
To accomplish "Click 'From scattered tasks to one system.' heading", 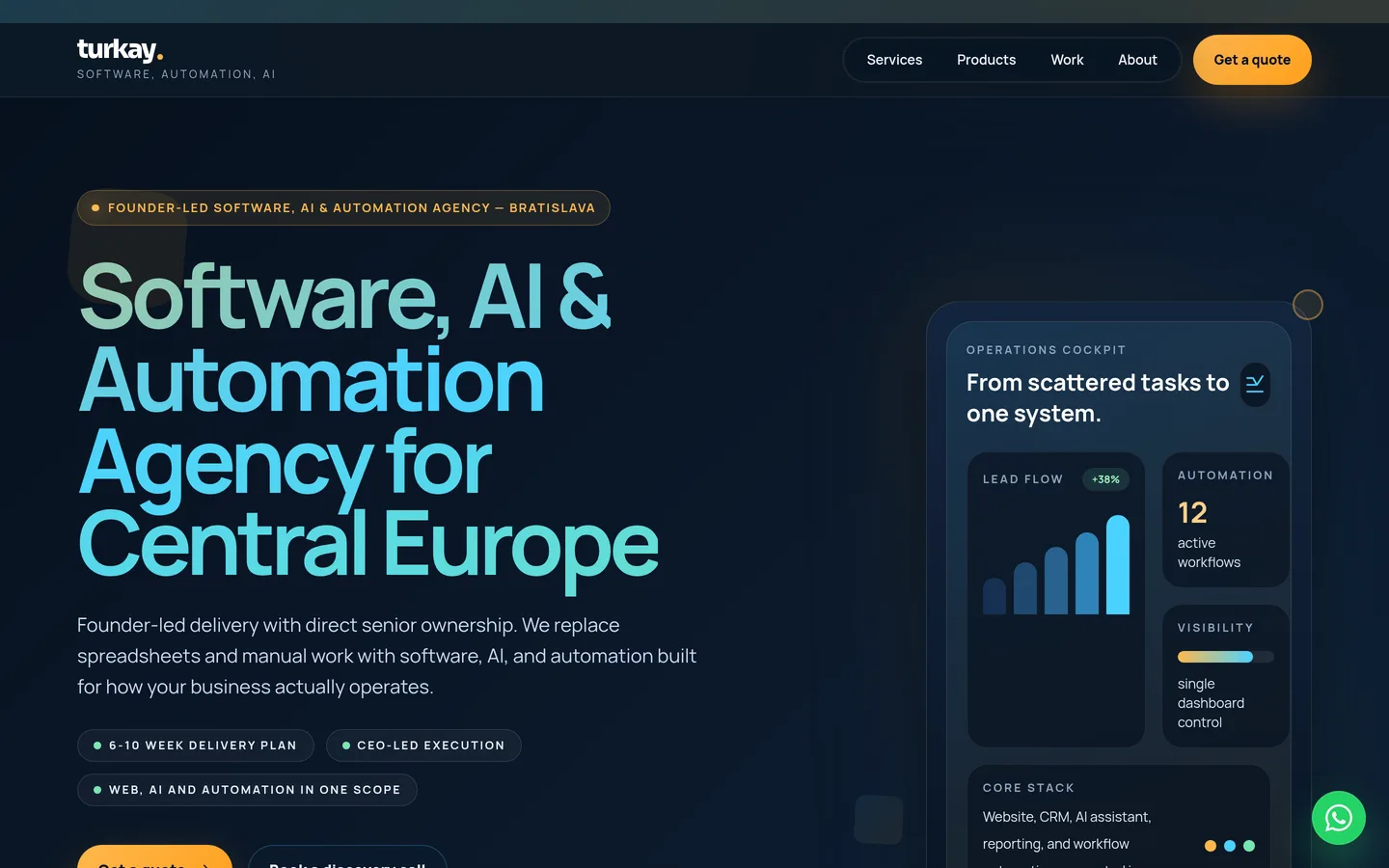I will pos(1098,398).
